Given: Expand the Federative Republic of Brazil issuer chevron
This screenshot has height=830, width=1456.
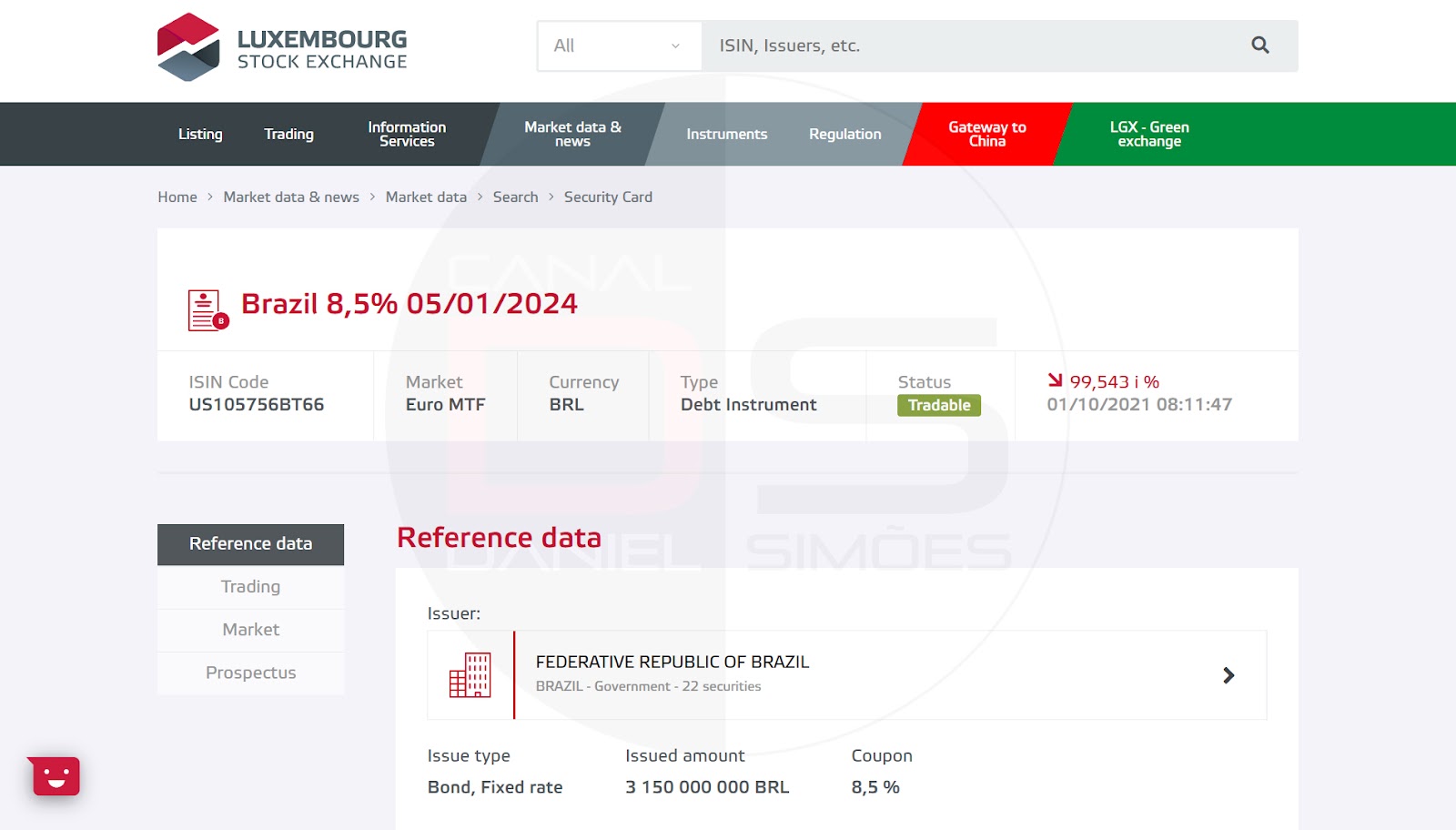Looking at the screenshot, I should coord(1228,675).
